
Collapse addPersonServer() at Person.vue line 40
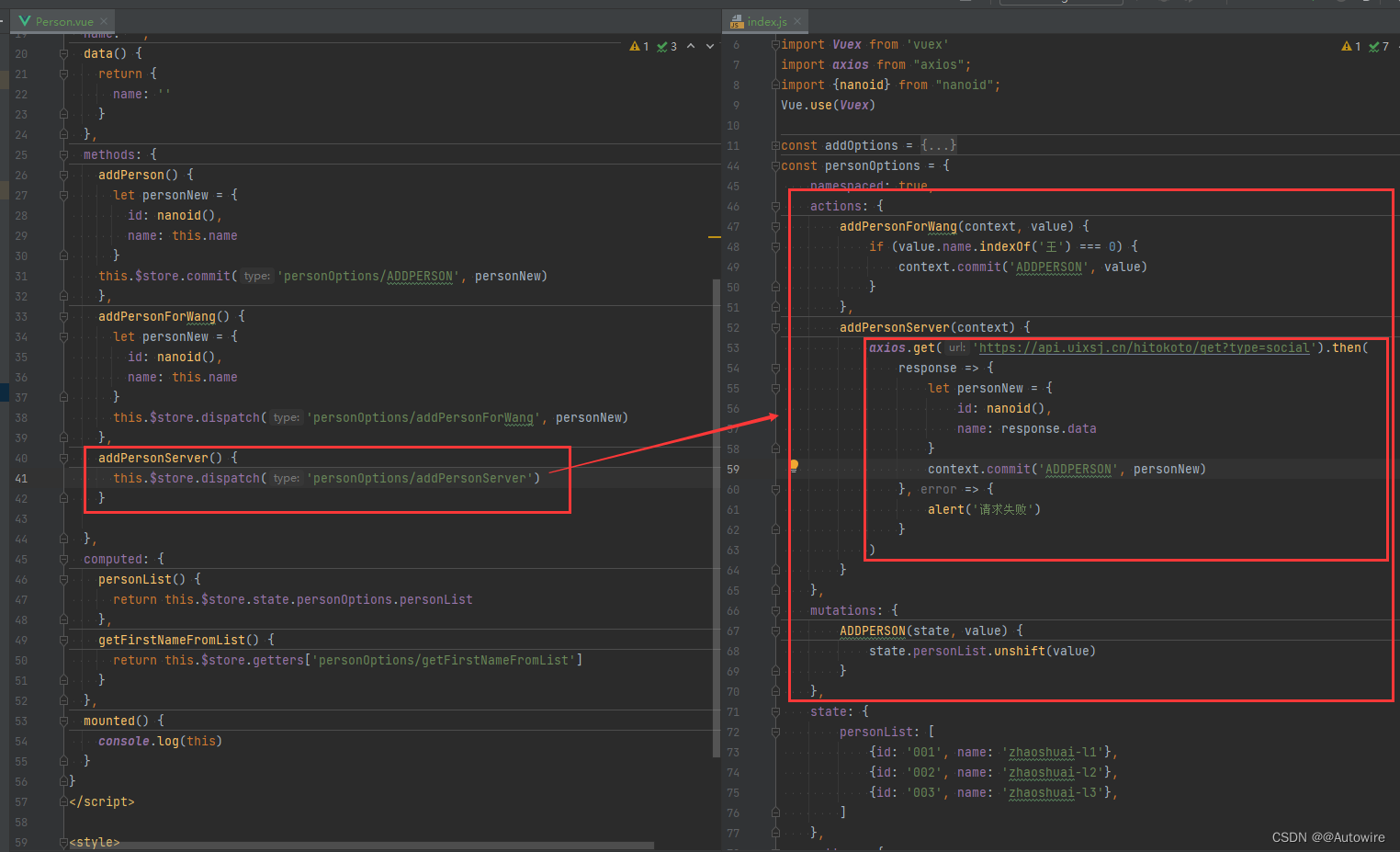click(63, 458)
